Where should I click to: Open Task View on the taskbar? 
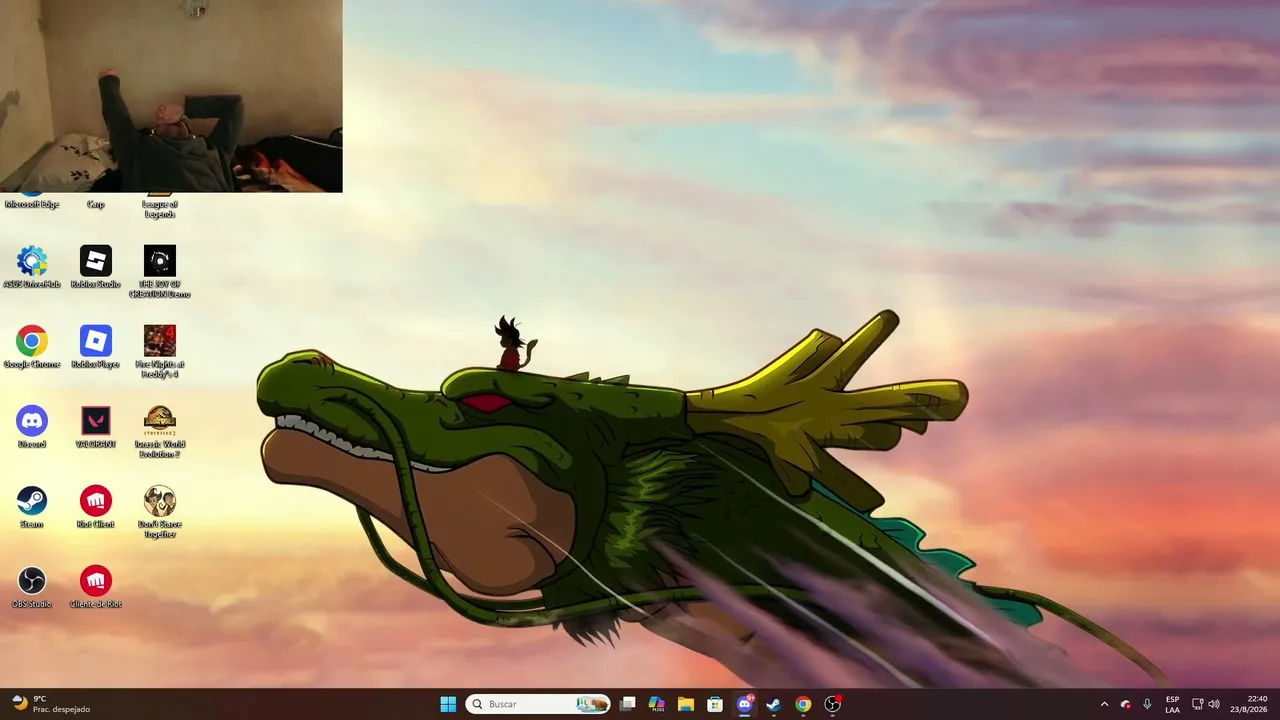pos(628,704)
